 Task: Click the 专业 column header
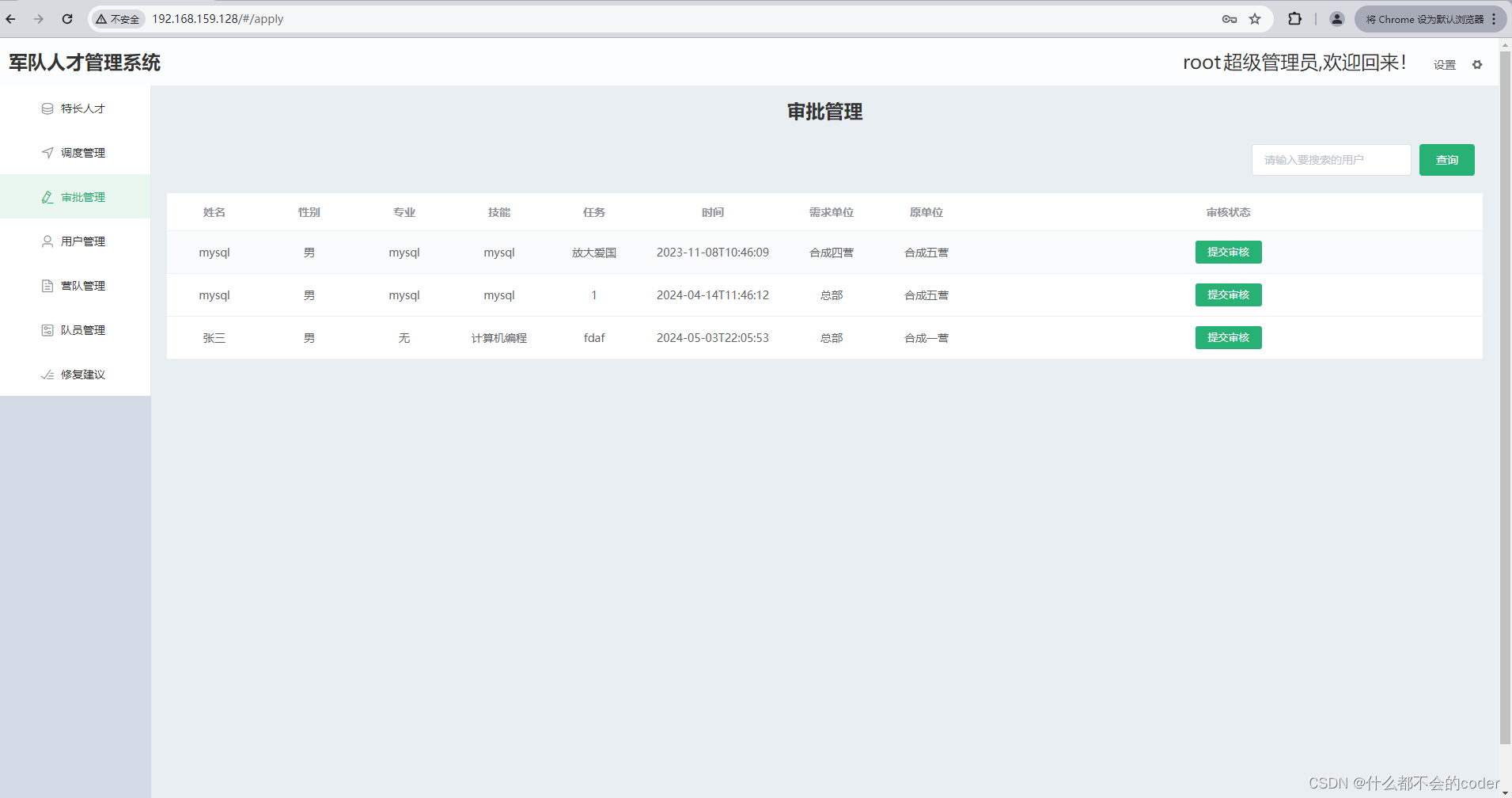404,212
